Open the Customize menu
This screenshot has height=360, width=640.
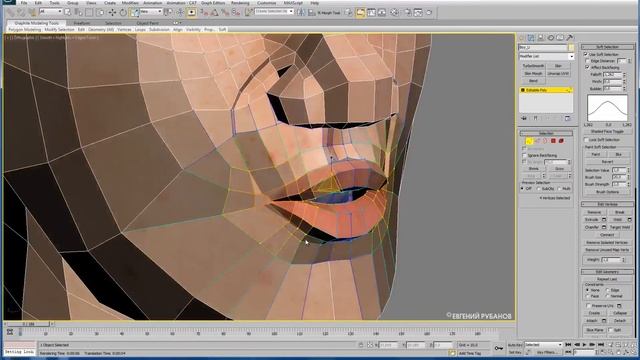tap(267, 3)
